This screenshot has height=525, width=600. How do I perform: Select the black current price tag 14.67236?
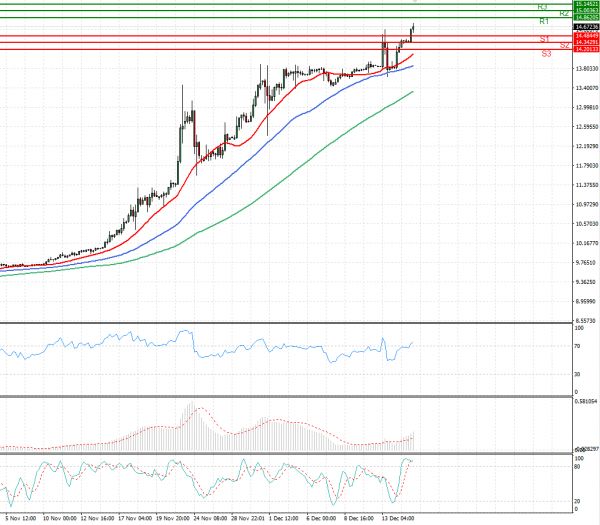[586, 27]
